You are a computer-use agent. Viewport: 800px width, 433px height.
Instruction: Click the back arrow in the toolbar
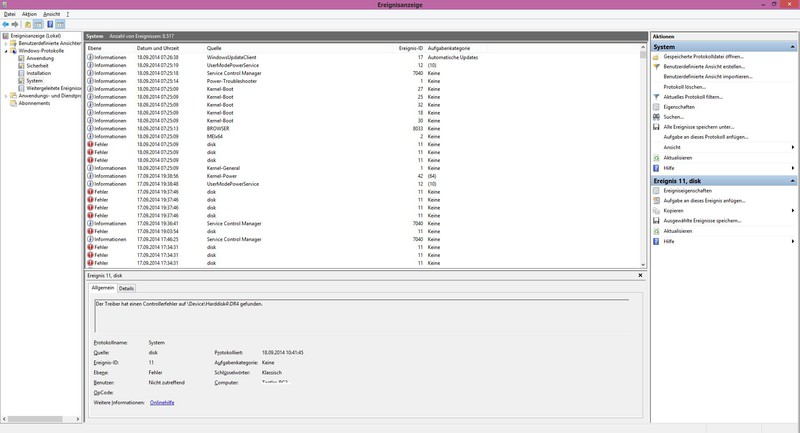pyautogui.click(x=6, y=24)
